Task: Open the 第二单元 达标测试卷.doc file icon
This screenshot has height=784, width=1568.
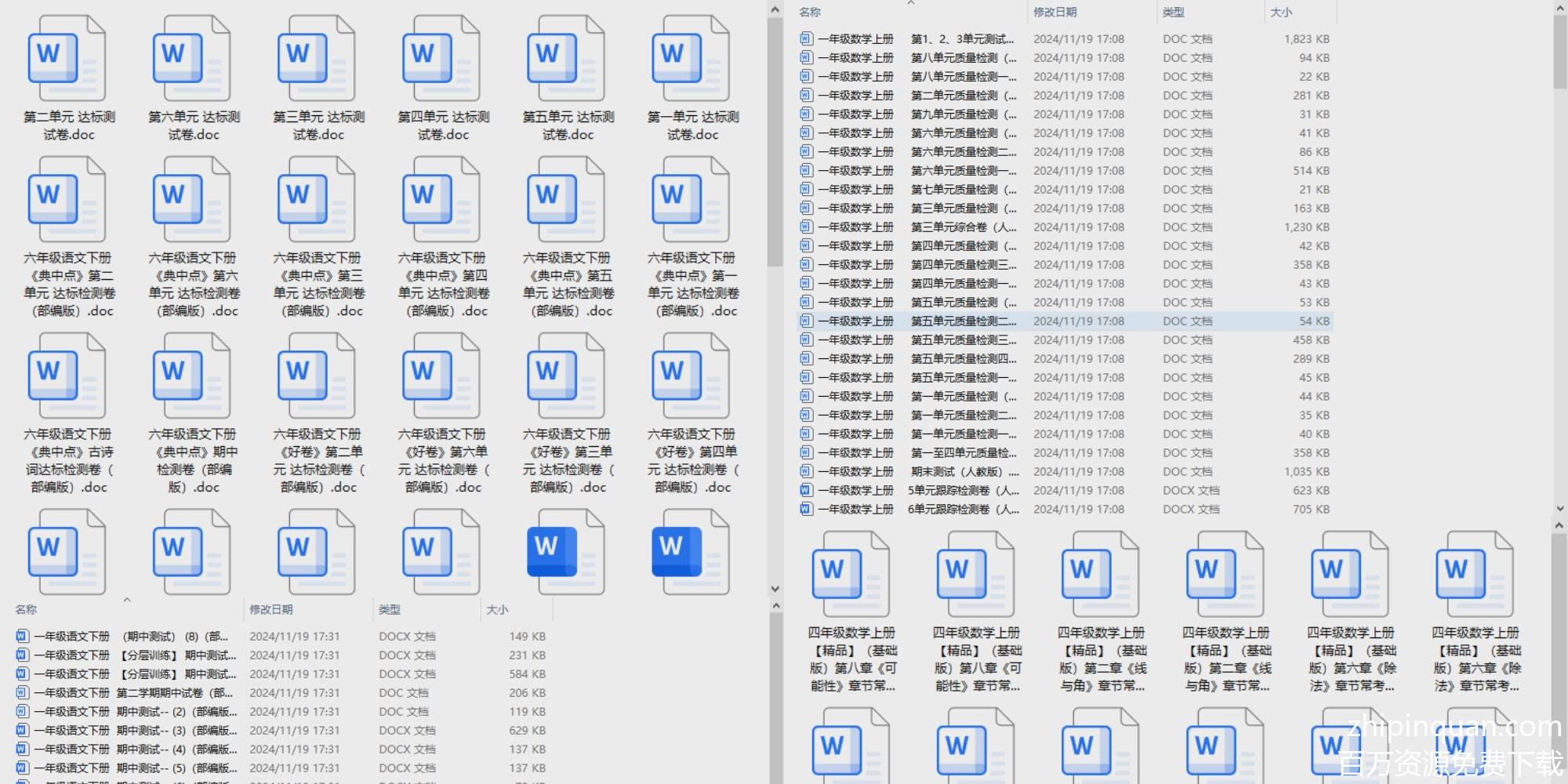Action: [67, 59]
